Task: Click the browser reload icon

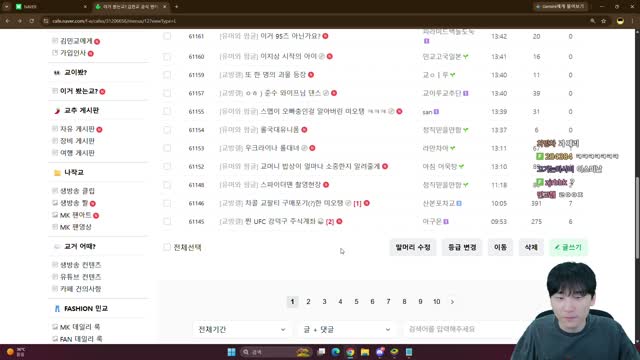Action: click(31, 21)
